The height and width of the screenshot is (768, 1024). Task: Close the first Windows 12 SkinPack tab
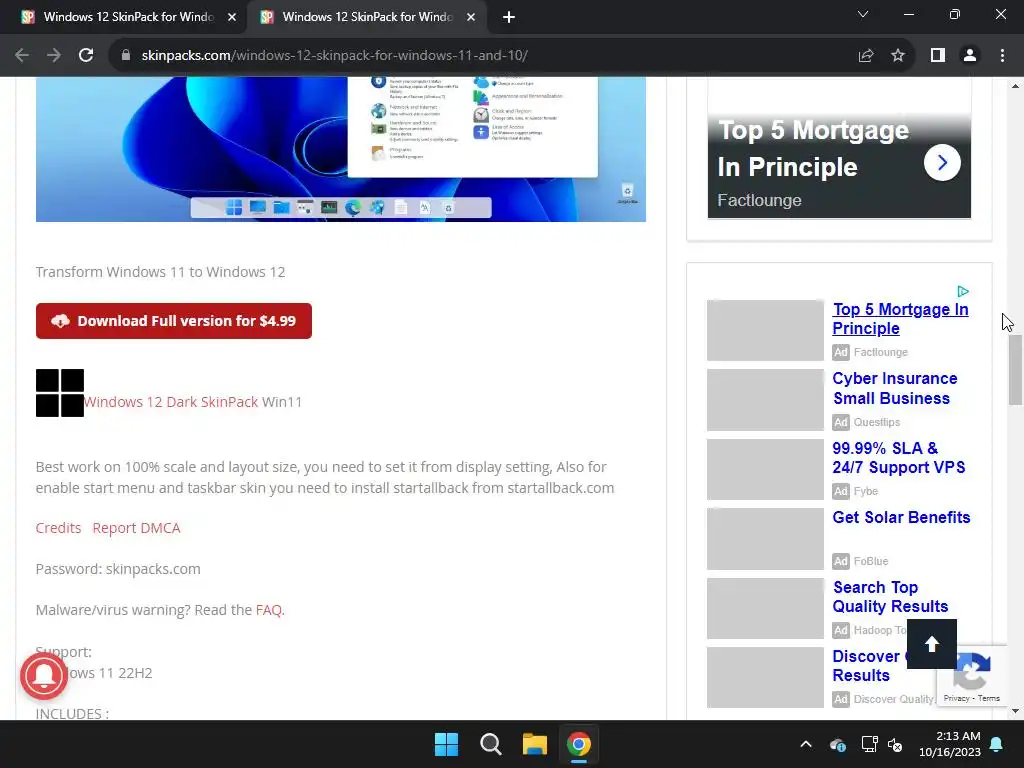point(232,18)
